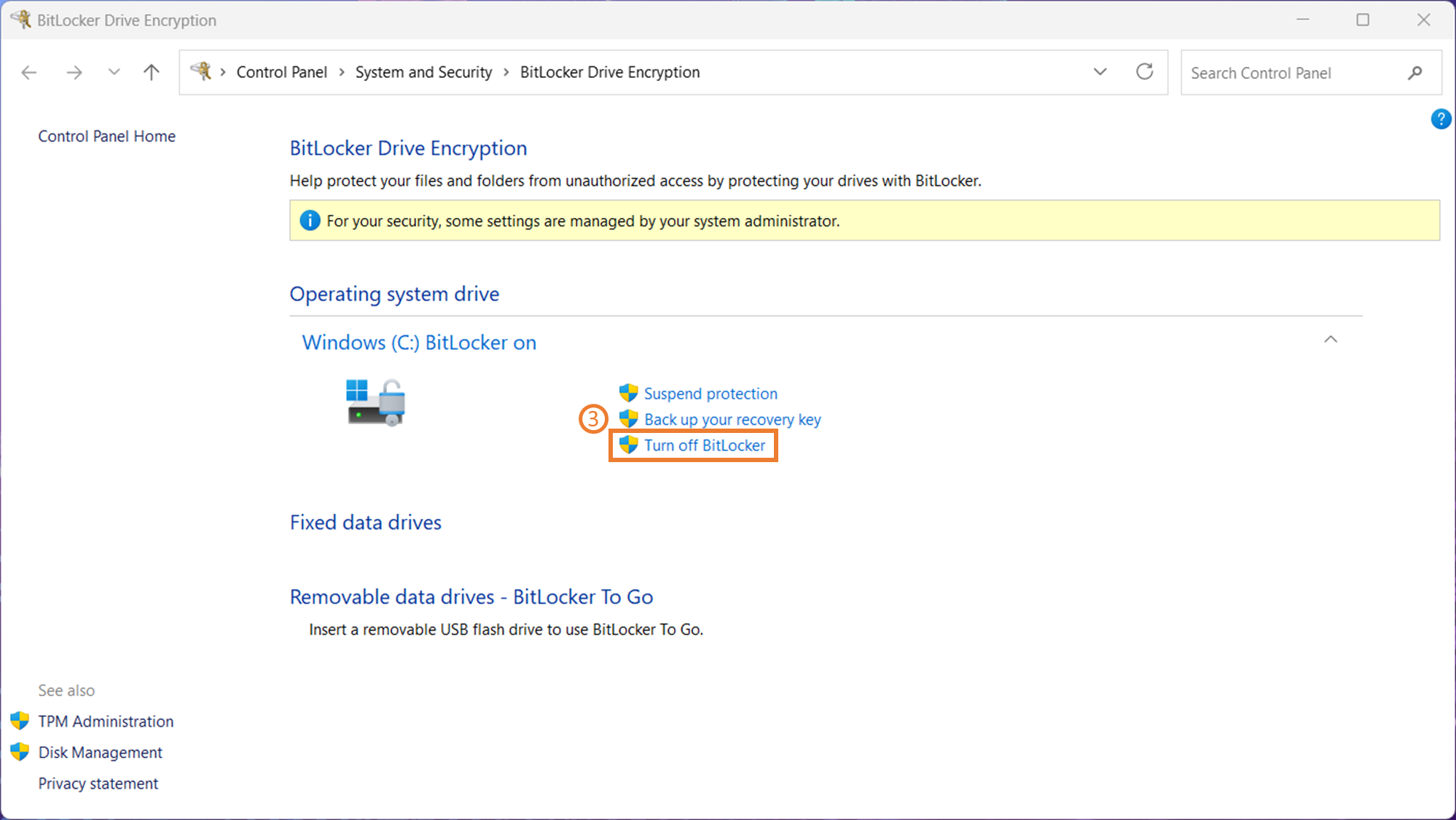Click the BitLocker keys icon in address bar
This screenshot has width=1456, height=820.
pos(200,71)
